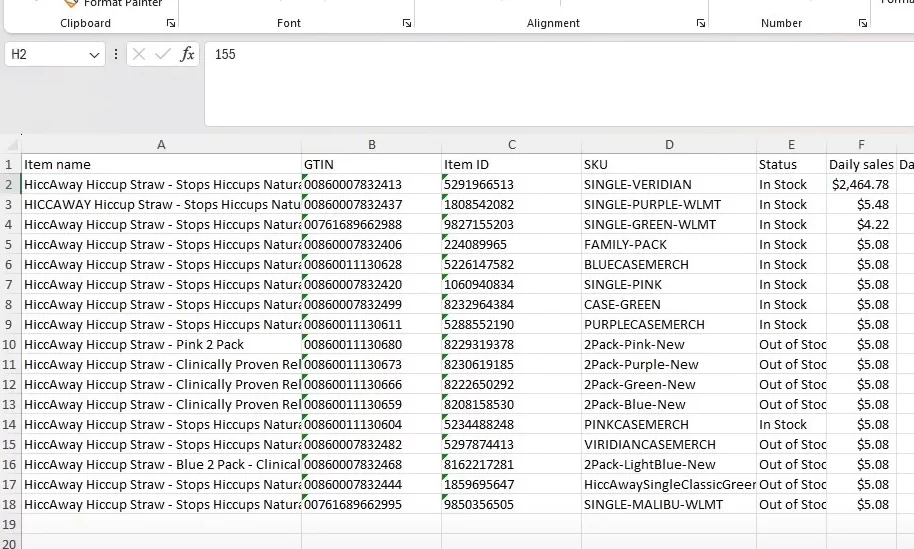
Task: Select cell with Item ID 224089965
Action: coord(511,245)
